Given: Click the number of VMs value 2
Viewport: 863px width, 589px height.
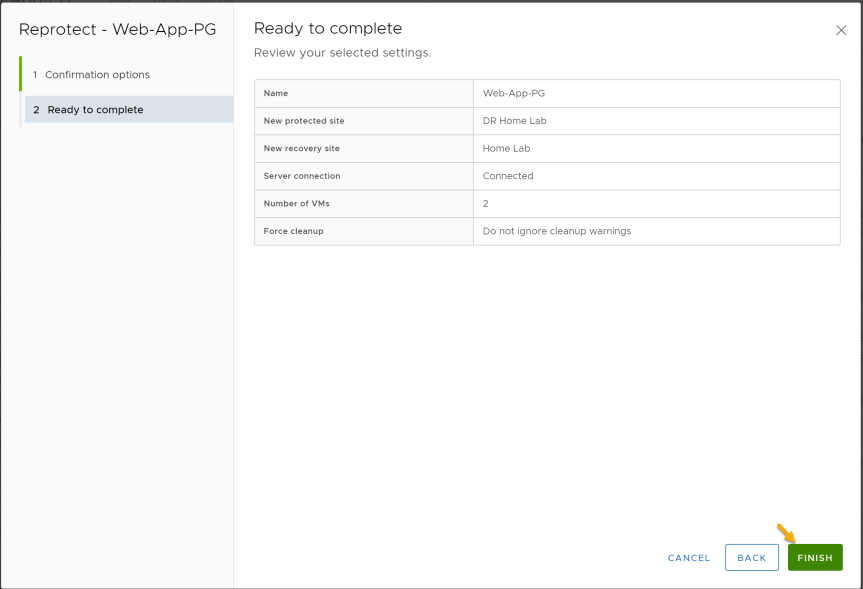Looking at the screenshot, I should point(485,203).
